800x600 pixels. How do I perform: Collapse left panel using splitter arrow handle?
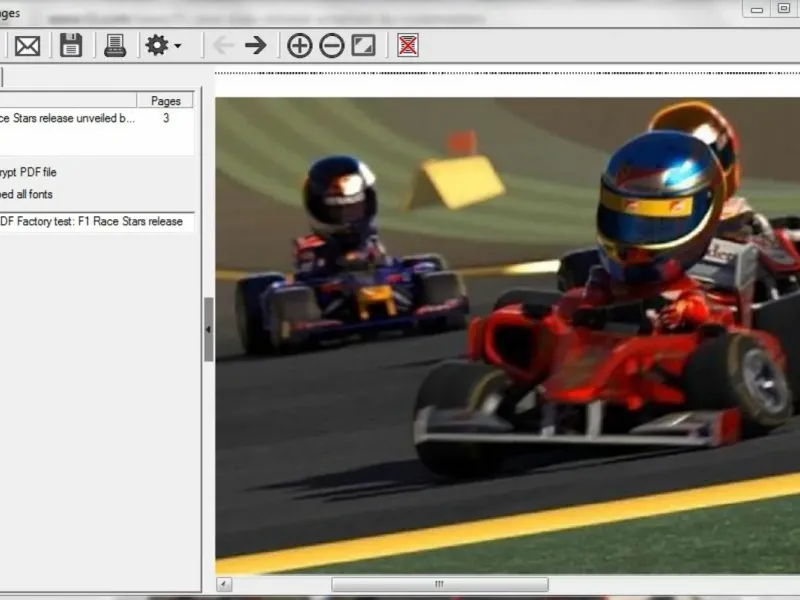[209, 329]
